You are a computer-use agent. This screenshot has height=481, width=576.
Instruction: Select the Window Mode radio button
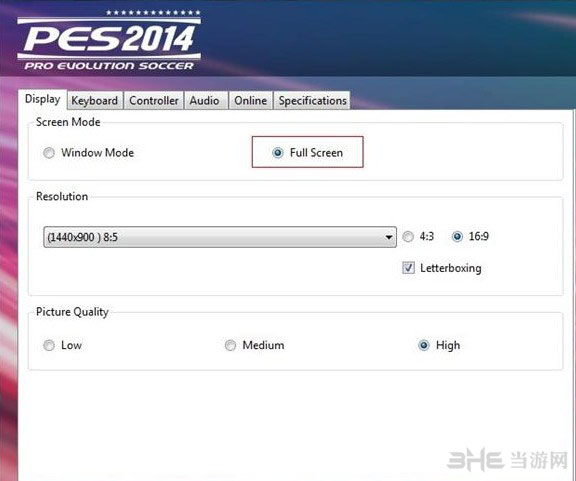(49, 152)
